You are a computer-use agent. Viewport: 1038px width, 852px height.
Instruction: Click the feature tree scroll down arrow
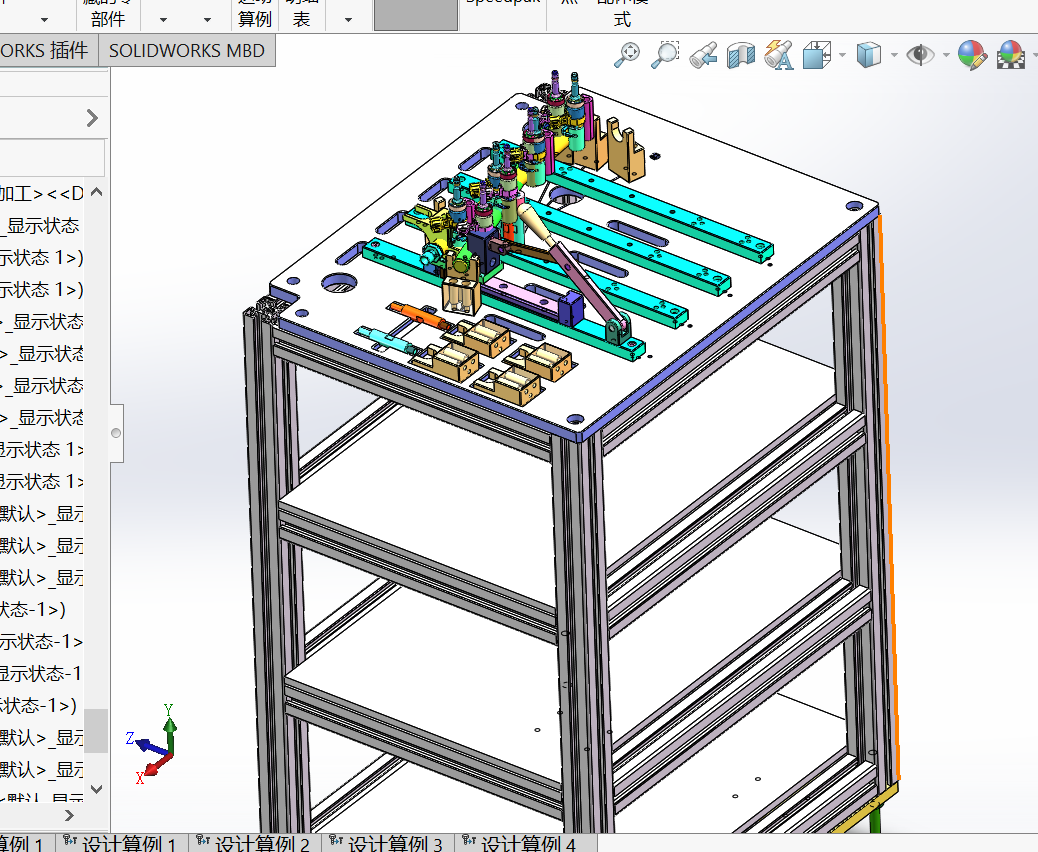point(96,788)
